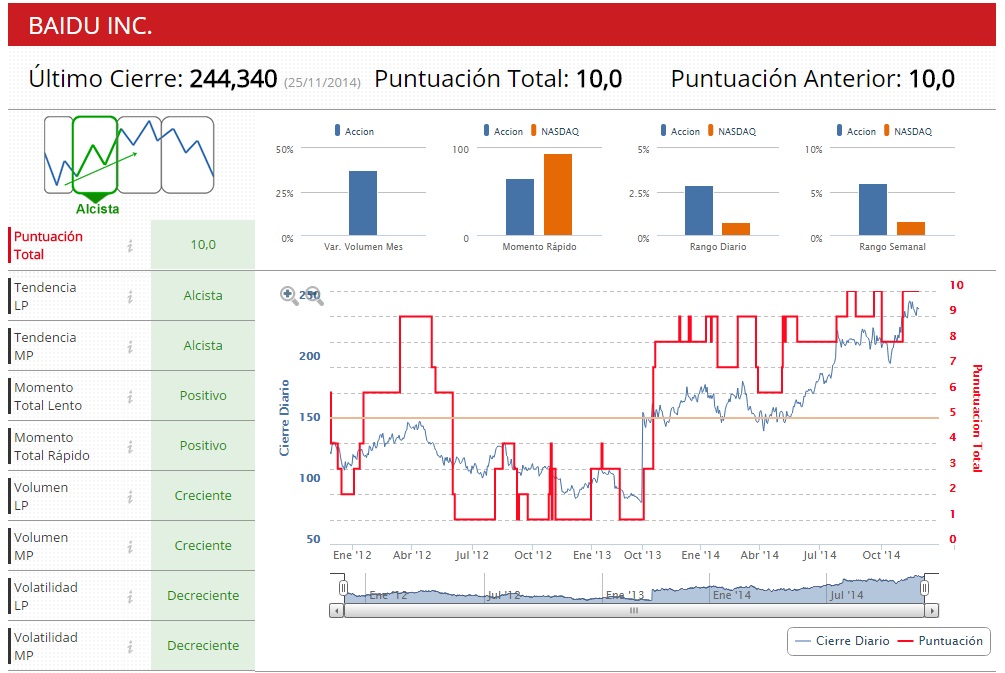Click the Positivo value for Momento Total Rápido

[203, 446]
